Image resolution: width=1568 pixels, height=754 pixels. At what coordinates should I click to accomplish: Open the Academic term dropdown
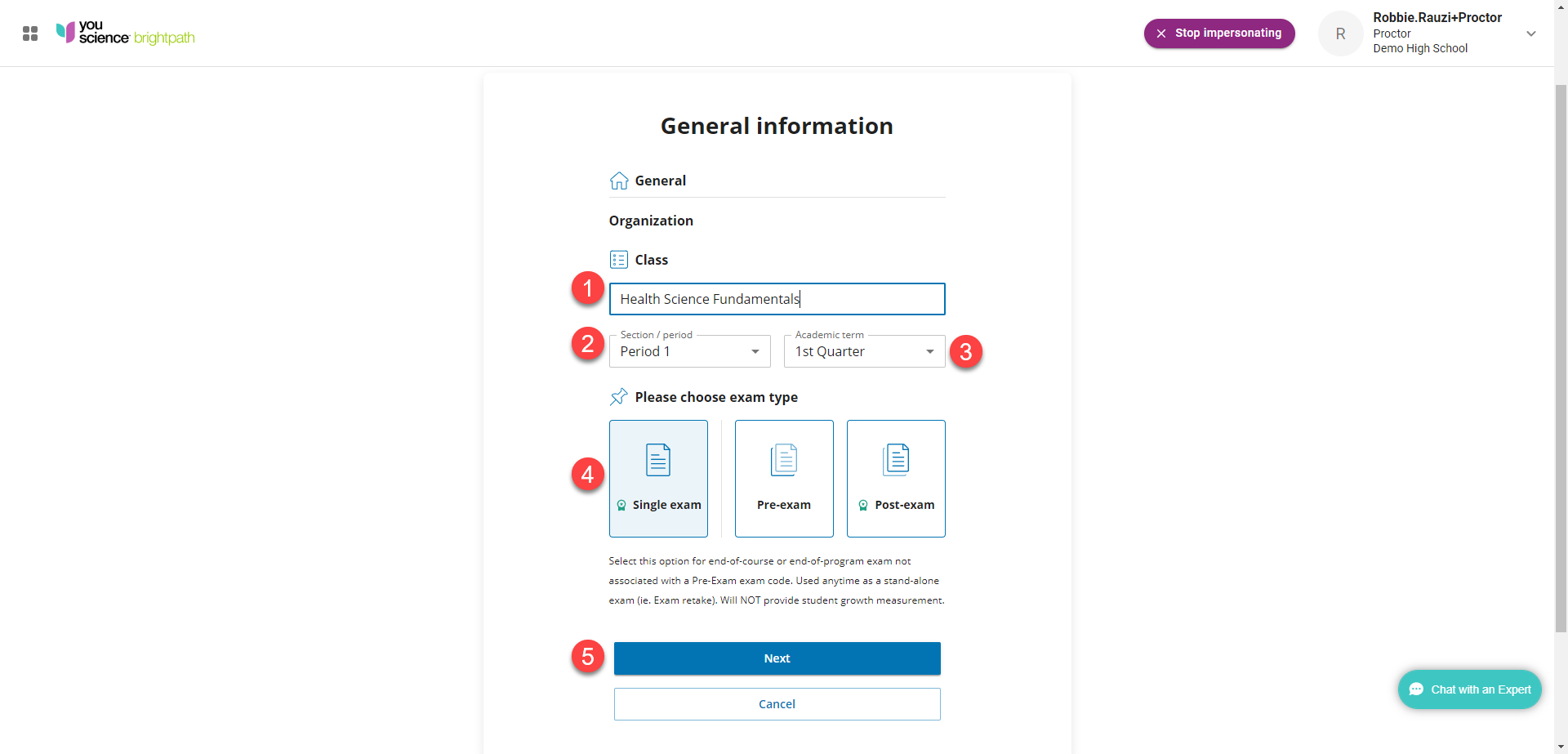coord(864,351)
